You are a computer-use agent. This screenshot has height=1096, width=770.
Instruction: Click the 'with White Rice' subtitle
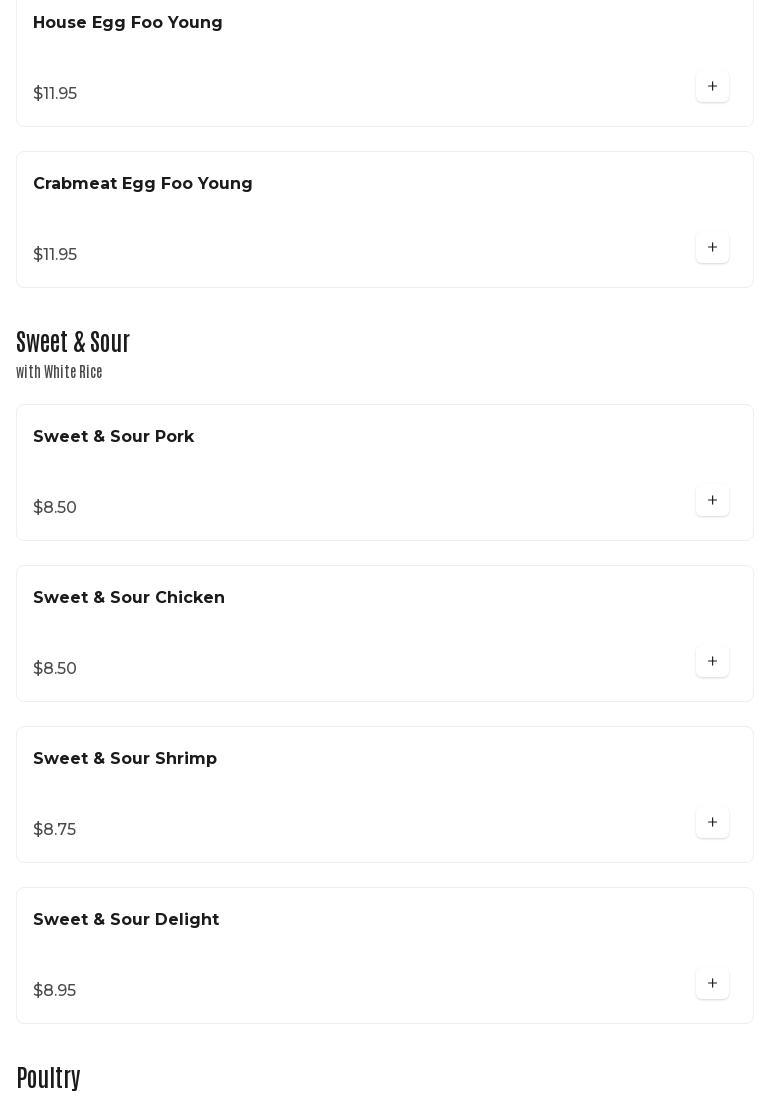(x=59, y=372)
